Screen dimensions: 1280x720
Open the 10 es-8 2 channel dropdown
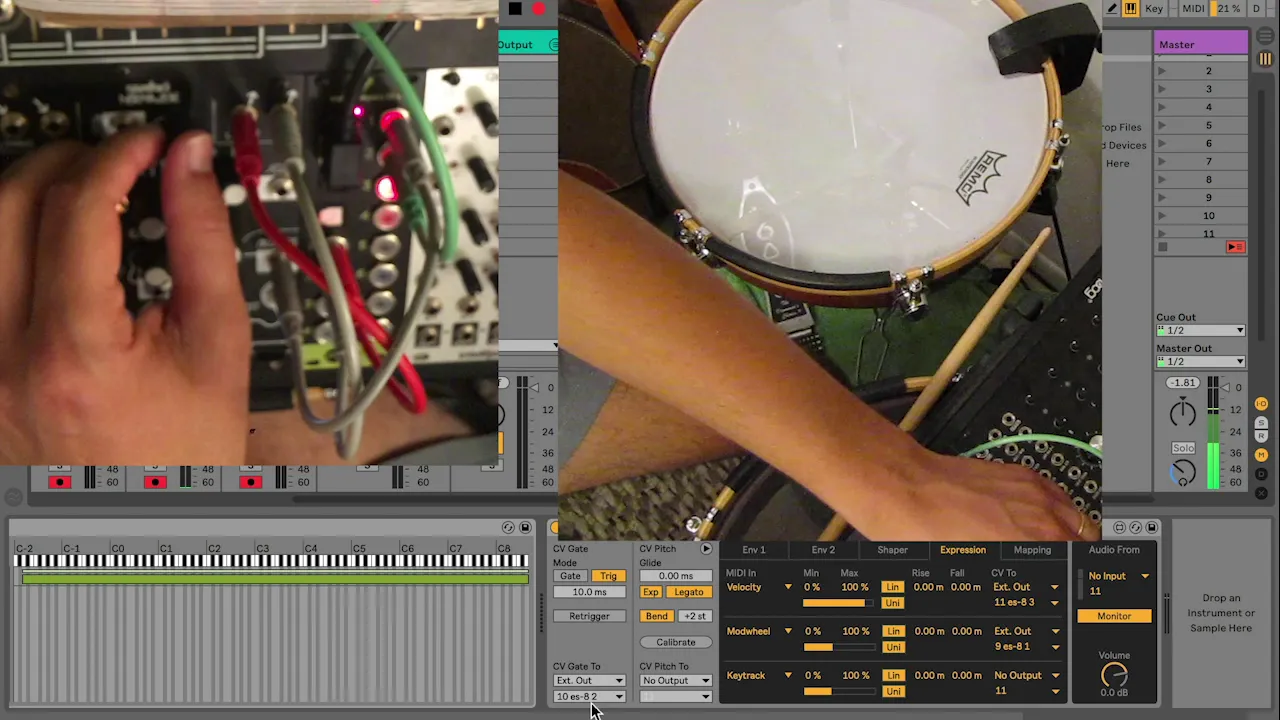pyautogui.click(x=589, y=696)
